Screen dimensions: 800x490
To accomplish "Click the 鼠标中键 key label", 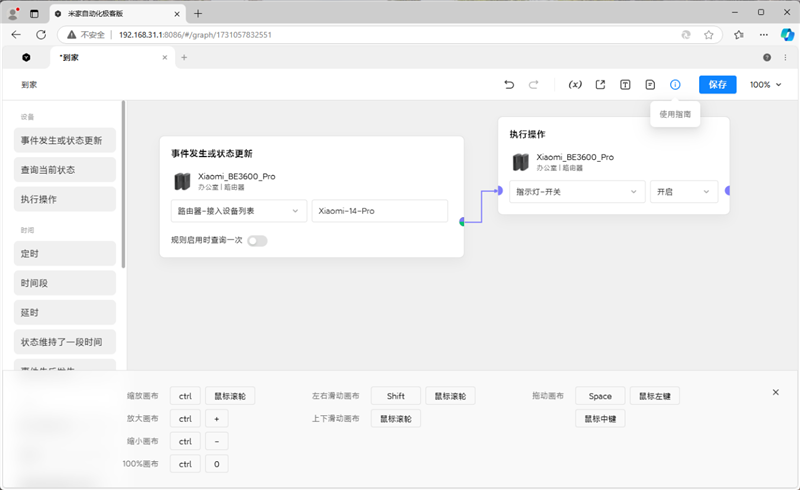I will click(600, 419).
